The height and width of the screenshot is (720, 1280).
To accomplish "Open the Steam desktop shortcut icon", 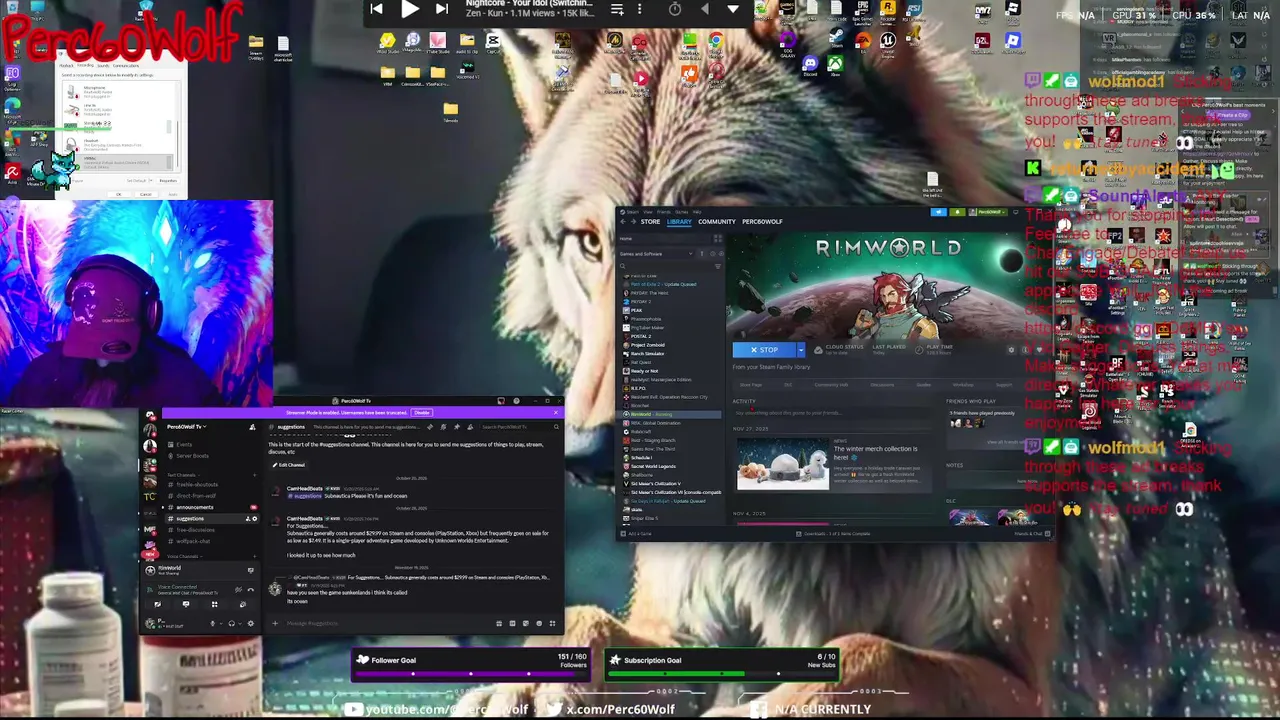I will pyautogui.click(x=837, y=37).
